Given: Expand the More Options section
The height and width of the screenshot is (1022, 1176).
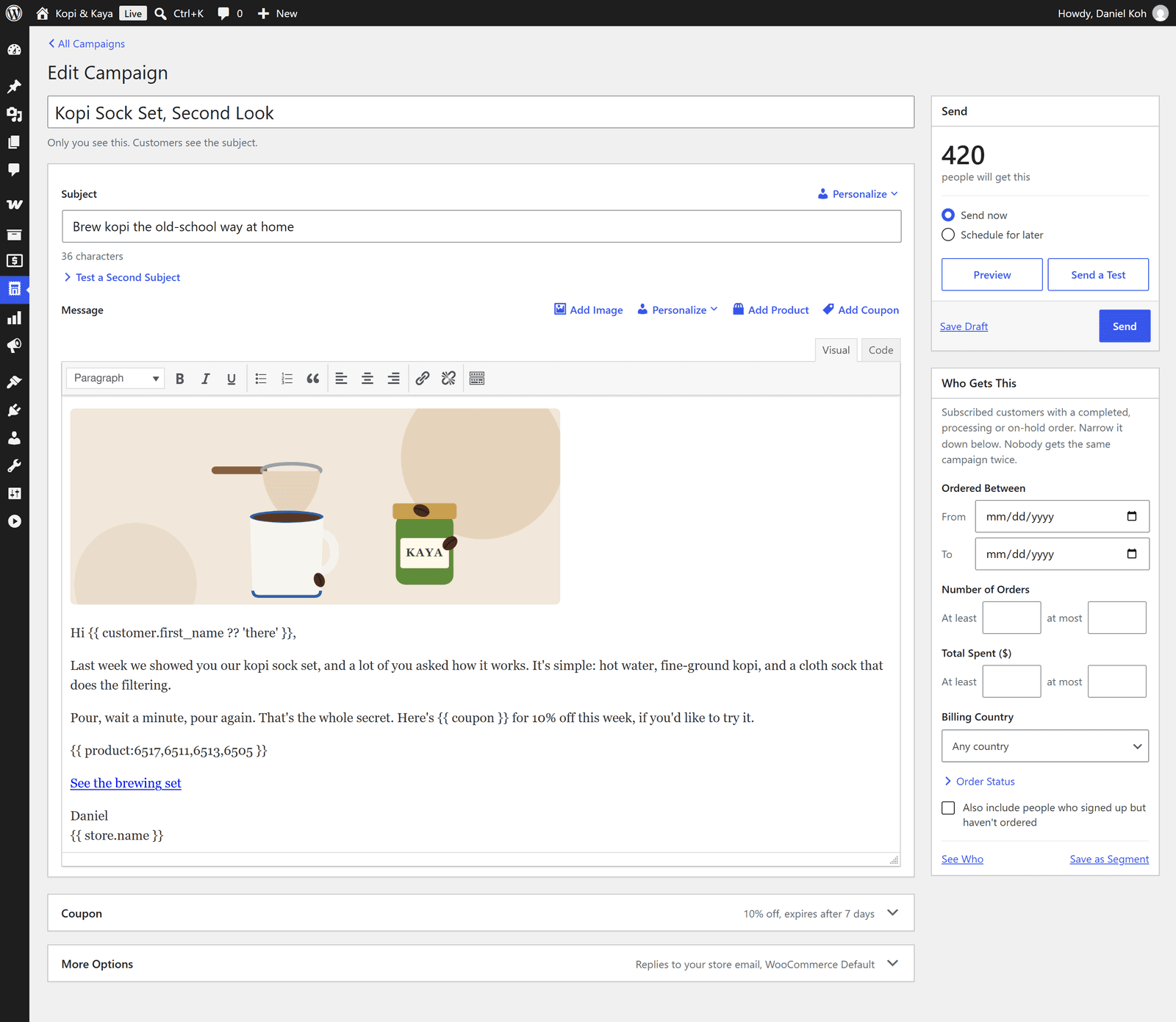Looking at the screenshot, I should pos(481,963).
